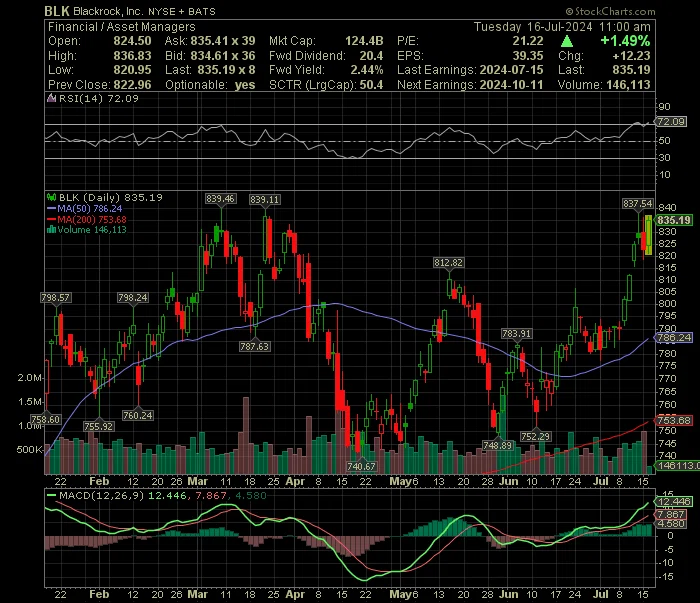Screen dimensions: 700x603
Task: Click the BLK ticker symbol title
Action: [x=57, y=11]
